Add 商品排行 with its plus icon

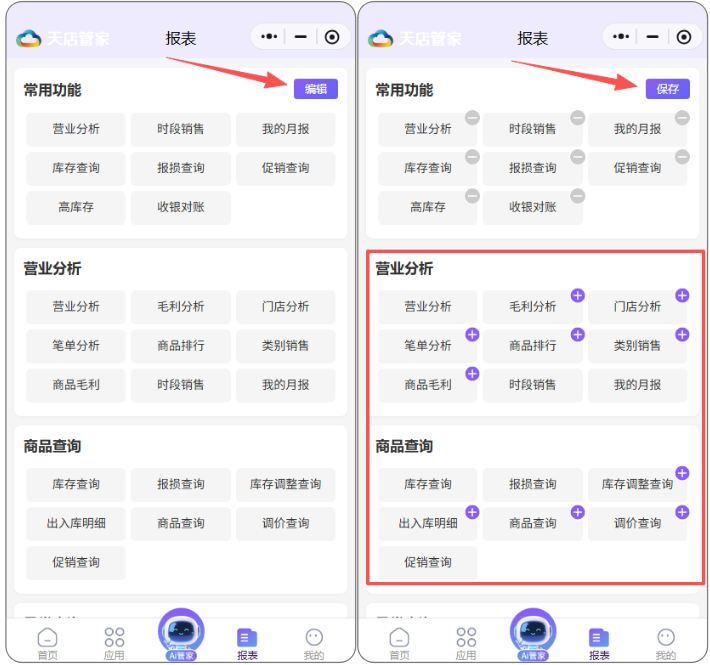point(577,334)
